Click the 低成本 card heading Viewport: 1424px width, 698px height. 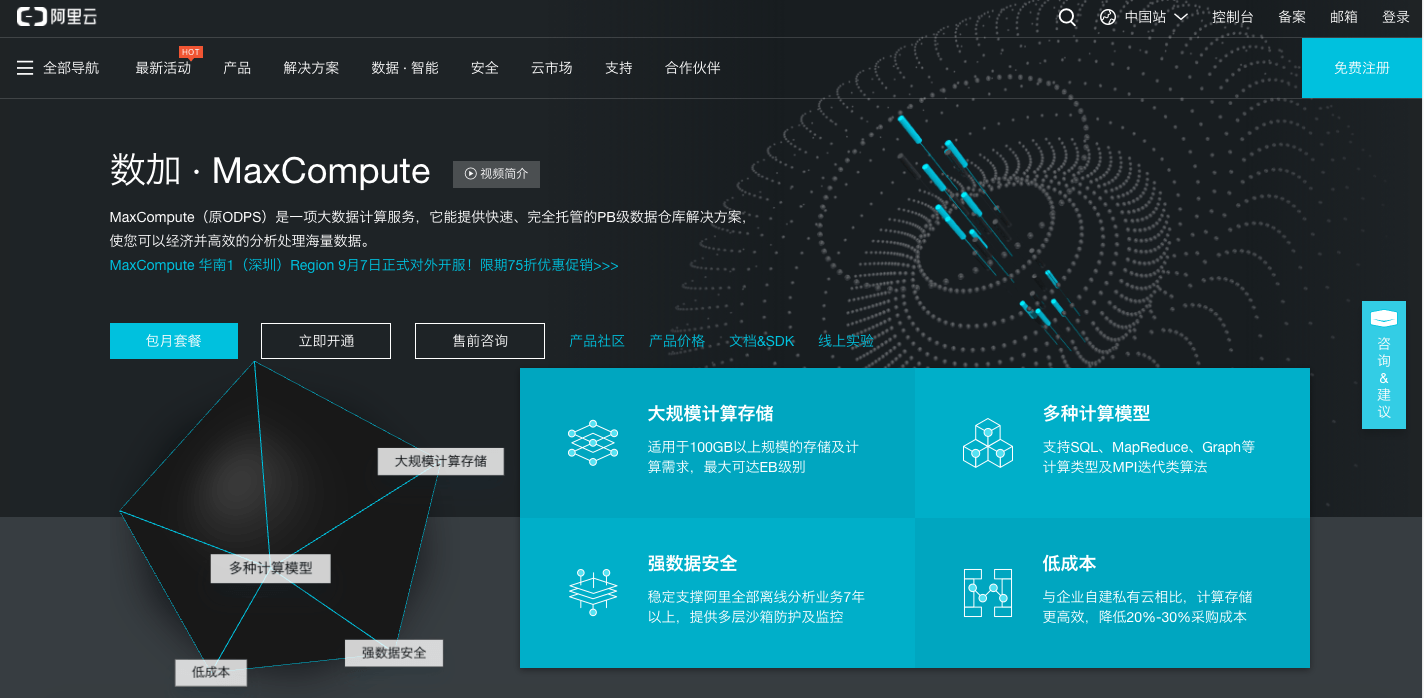[1069, 563]
